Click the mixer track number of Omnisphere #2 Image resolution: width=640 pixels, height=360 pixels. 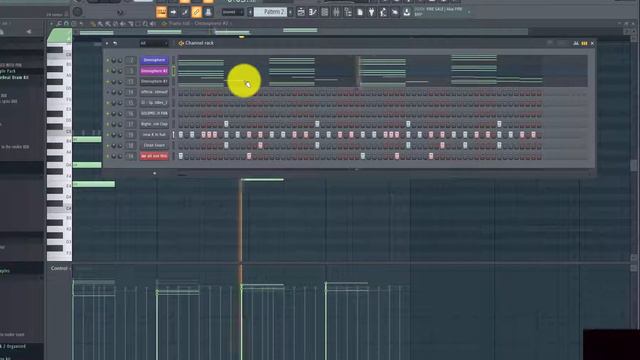pos(131,71)
